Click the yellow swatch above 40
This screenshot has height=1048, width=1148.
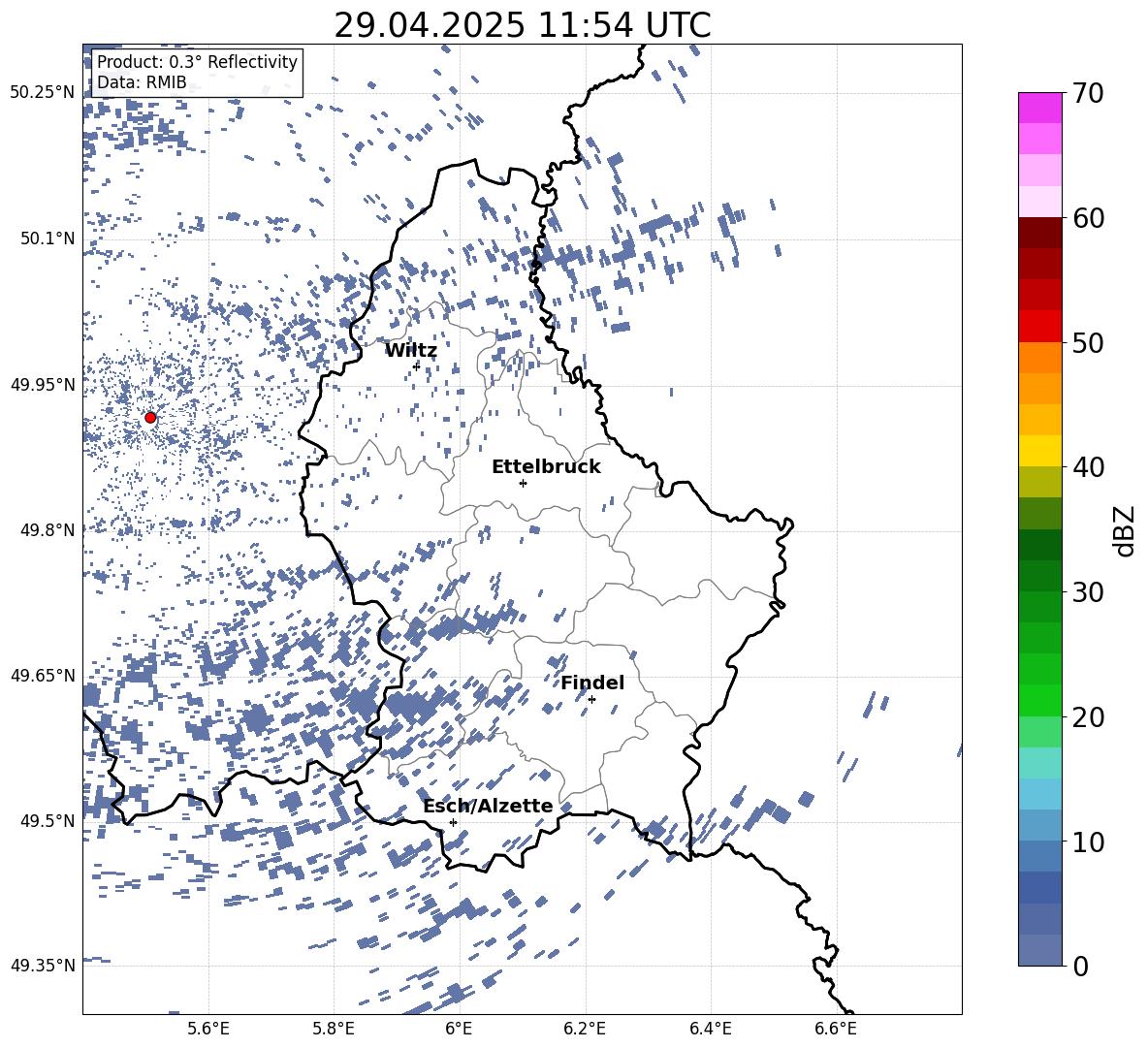pyautogui.click(x=1040, y=452)
